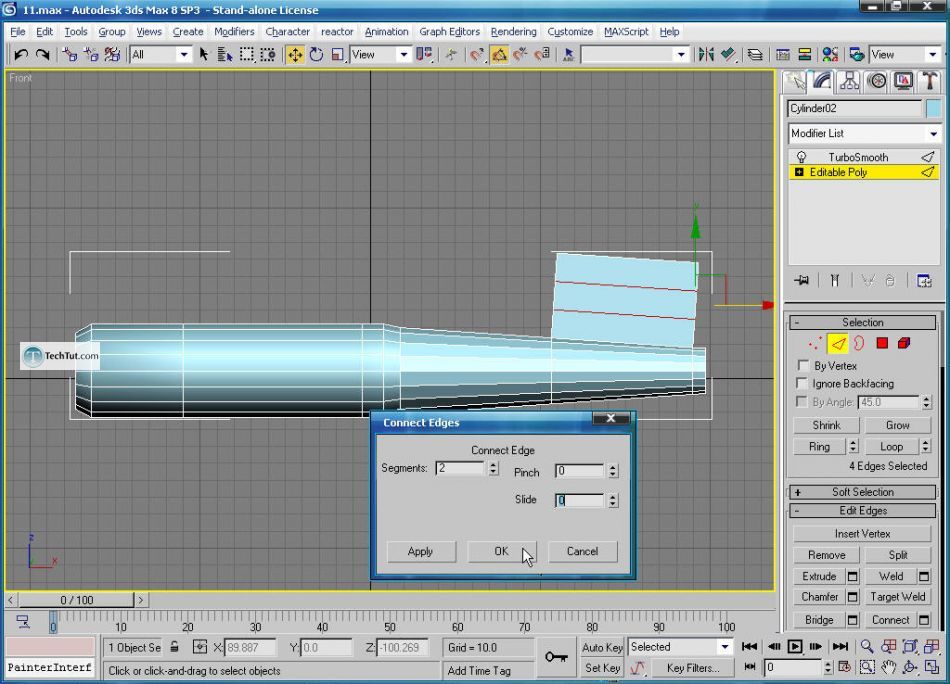Increase the Pinch spinner value

613,467
